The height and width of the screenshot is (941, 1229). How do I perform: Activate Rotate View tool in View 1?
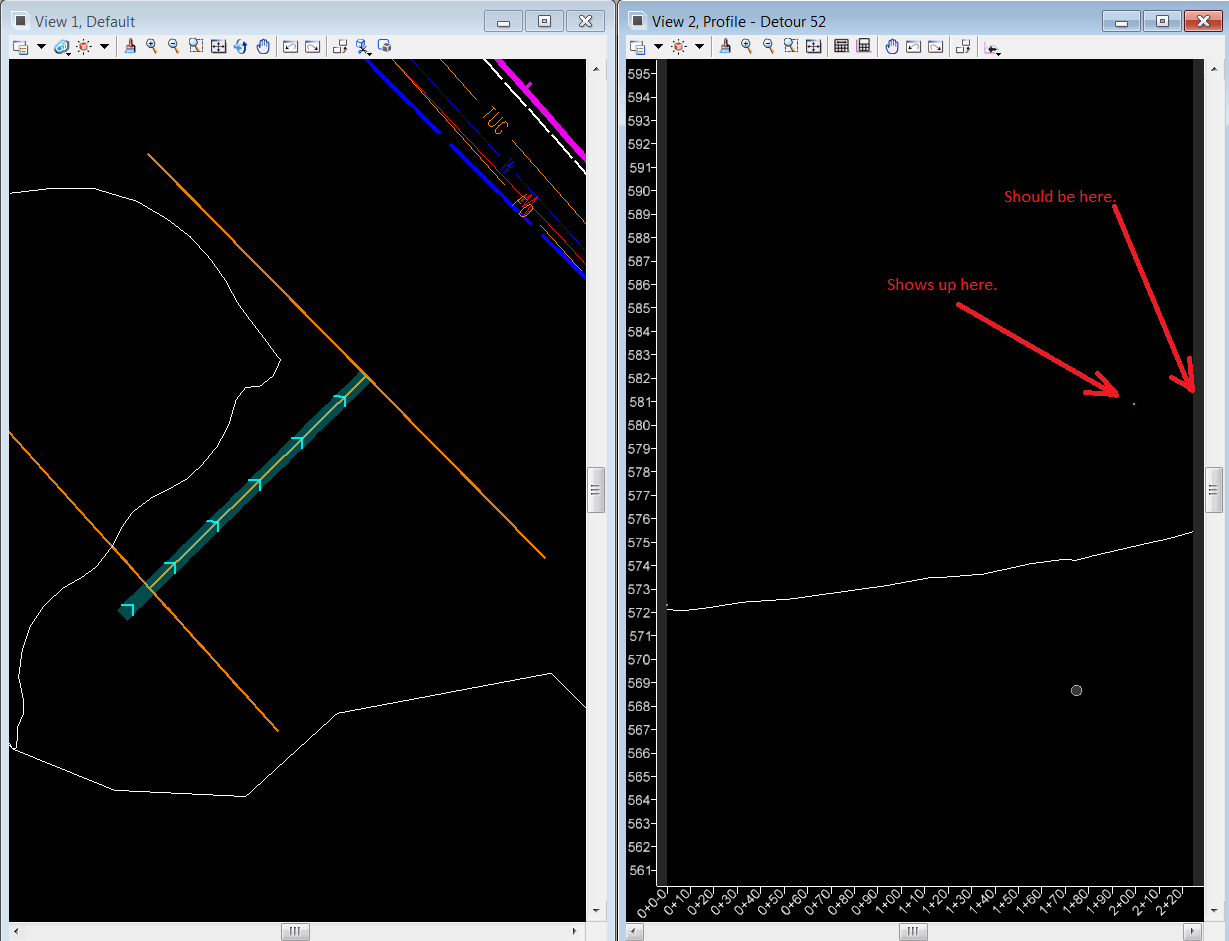coord(240,46)
